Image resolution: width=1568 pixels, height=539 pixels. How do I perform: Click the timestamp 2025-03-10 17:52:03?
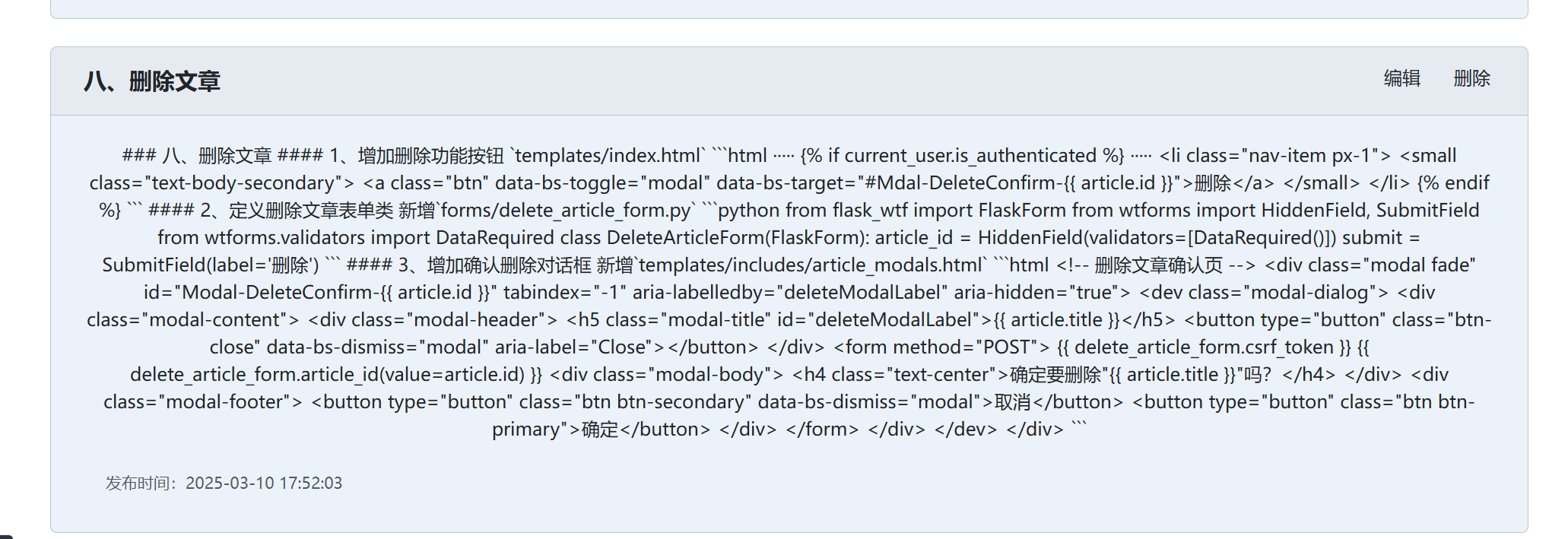[x=264, y=484]
